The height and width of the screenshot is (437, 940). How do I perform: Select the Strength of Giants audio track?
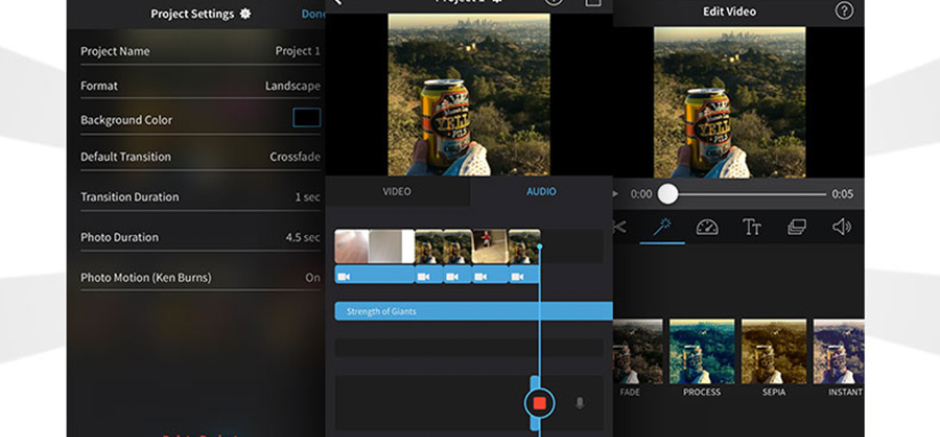474,311
